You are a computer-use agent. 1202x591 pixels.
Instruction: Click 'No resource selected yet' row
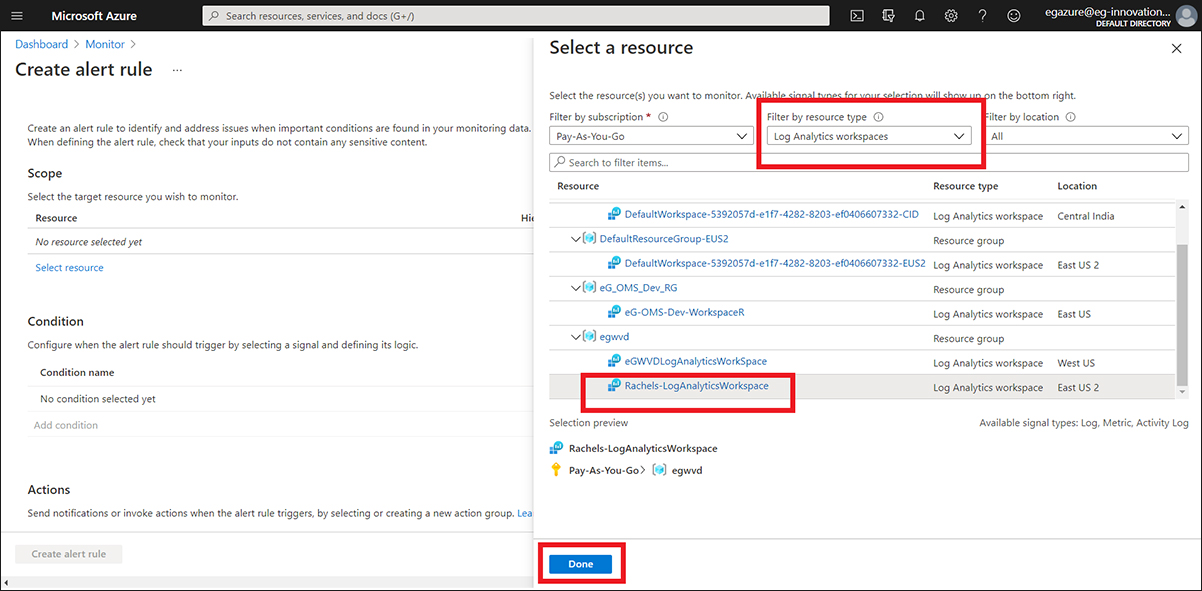(280, 242)
